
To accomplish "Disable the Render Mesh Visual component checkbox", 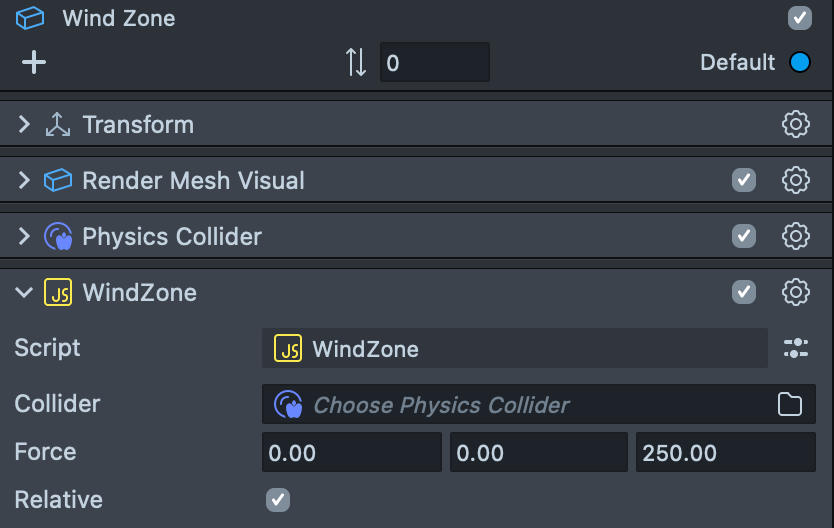I will 744,180.
